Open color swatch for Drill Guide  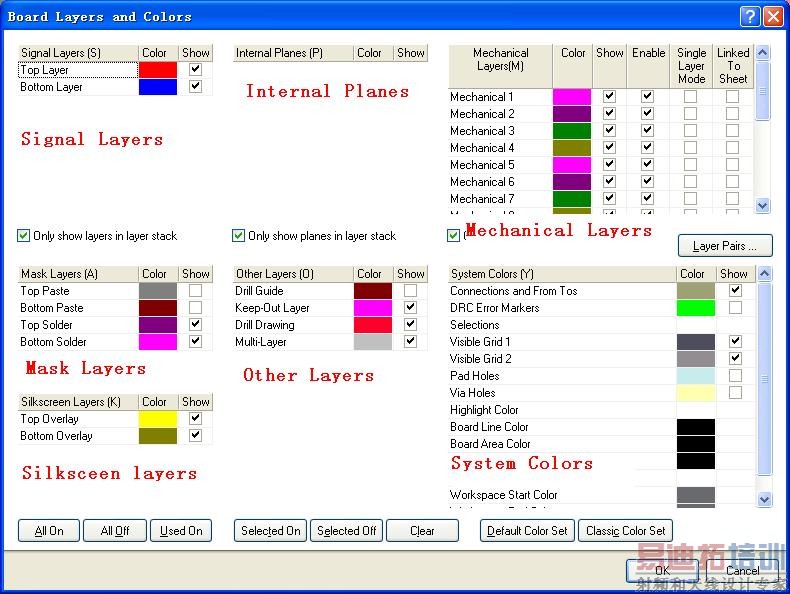(373, 291)
